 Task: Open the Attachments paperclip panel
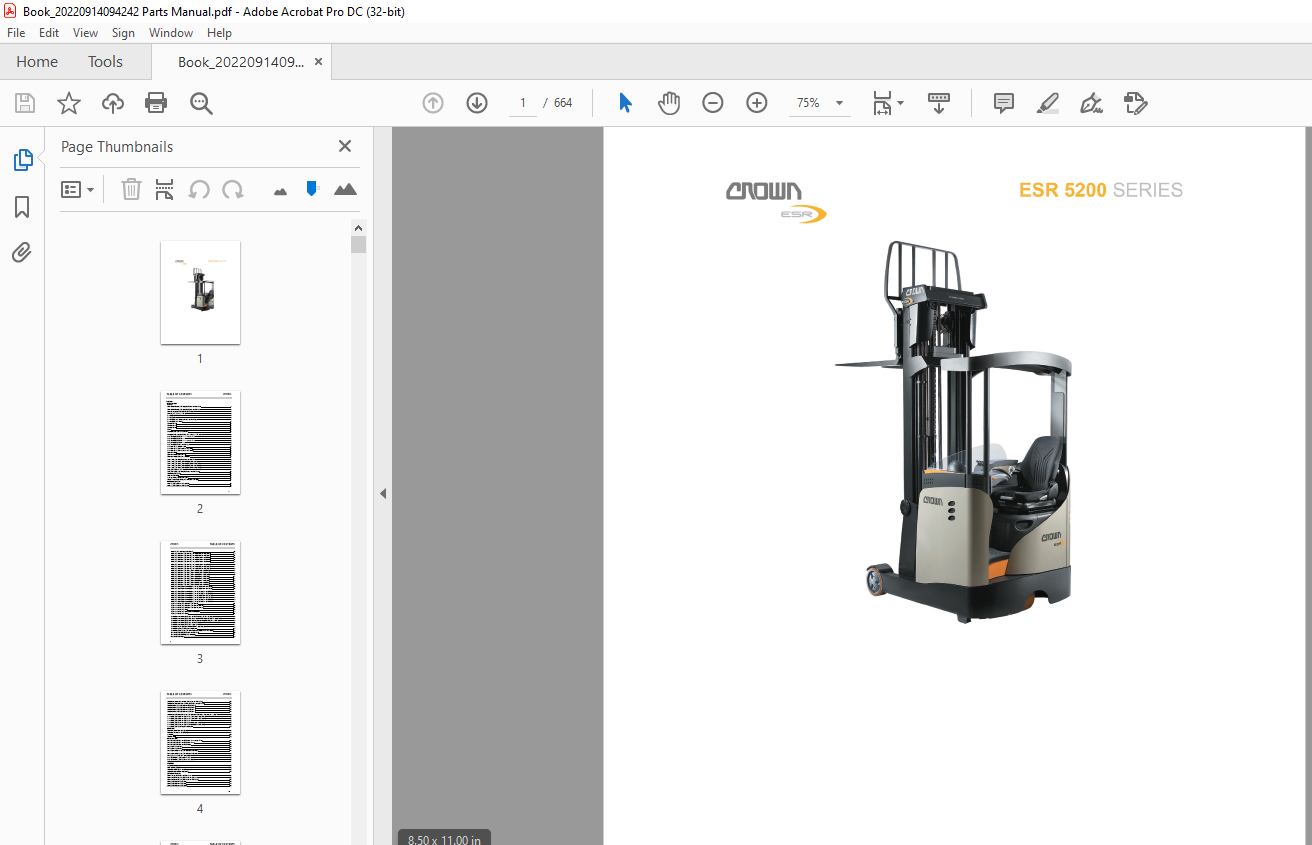tap(22, 253)
